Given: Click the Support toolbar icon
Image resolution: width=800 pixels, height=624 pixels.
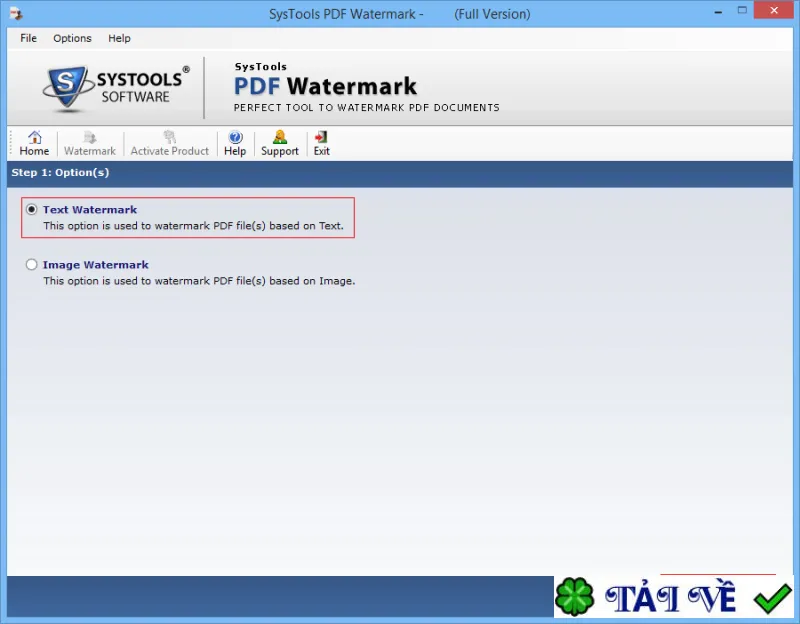Looking at the screenshot, I should (280, 143).
